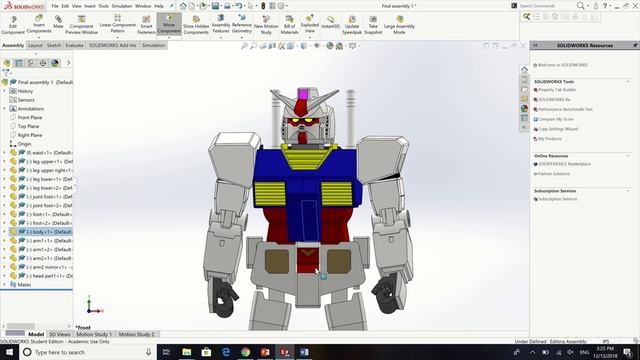Expand the Mates folder
The width and height of the screenshot is (640, 360).
4,284
